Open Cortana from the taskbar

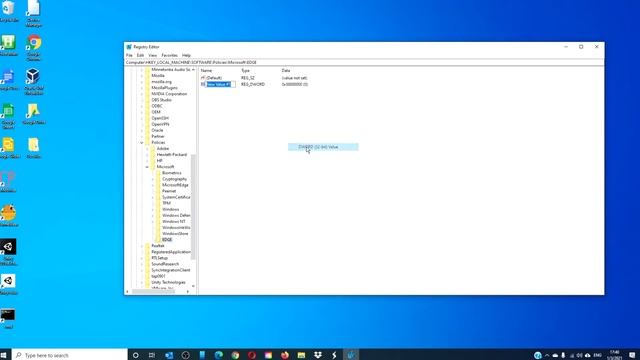[x=136, y=355]
